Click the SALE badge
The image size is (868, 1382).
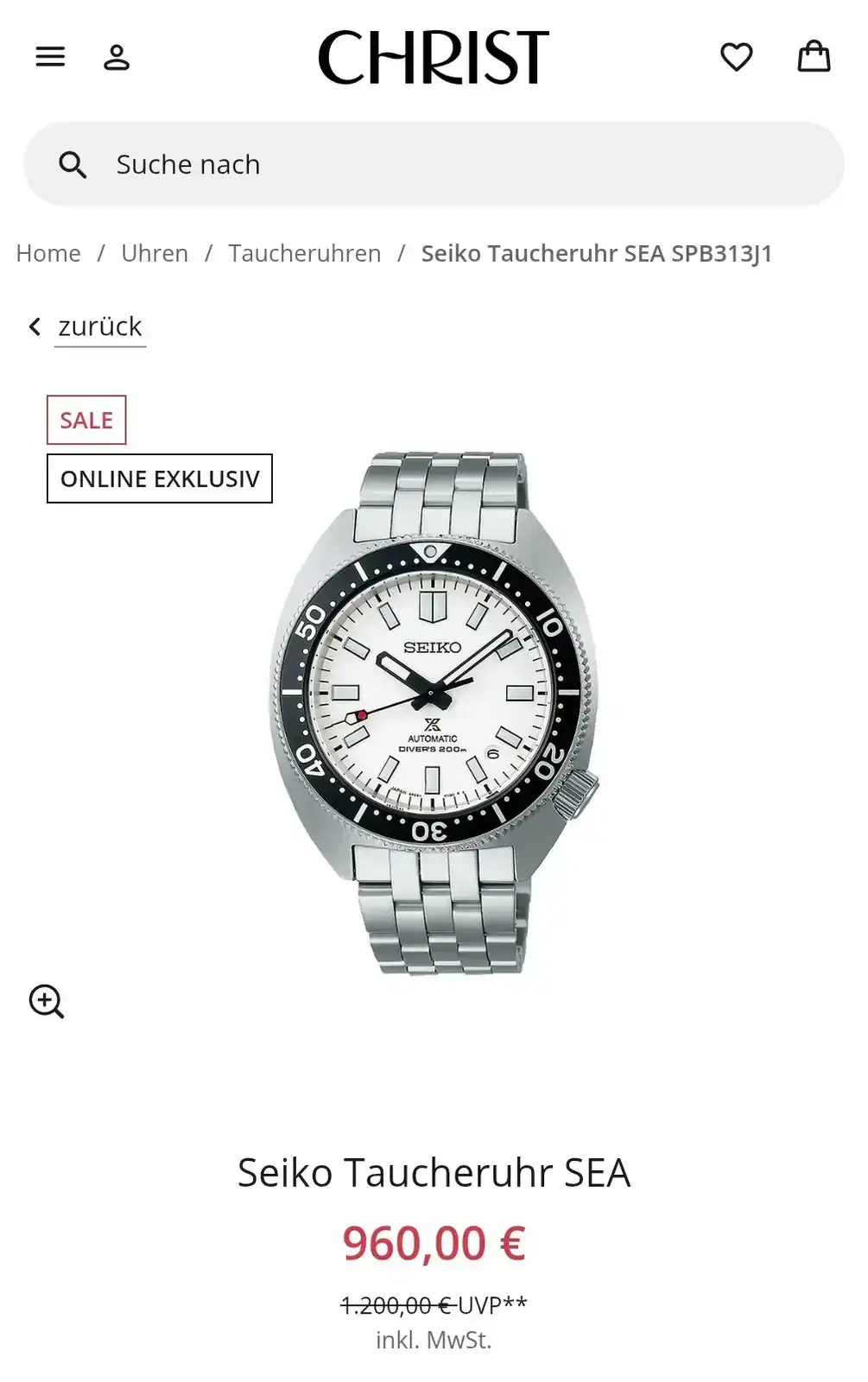(86, 420)
